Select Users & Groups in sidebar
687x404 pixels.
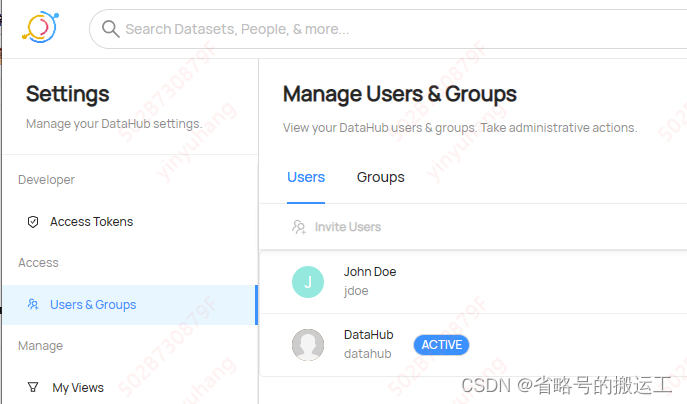(x=131, y=305)
